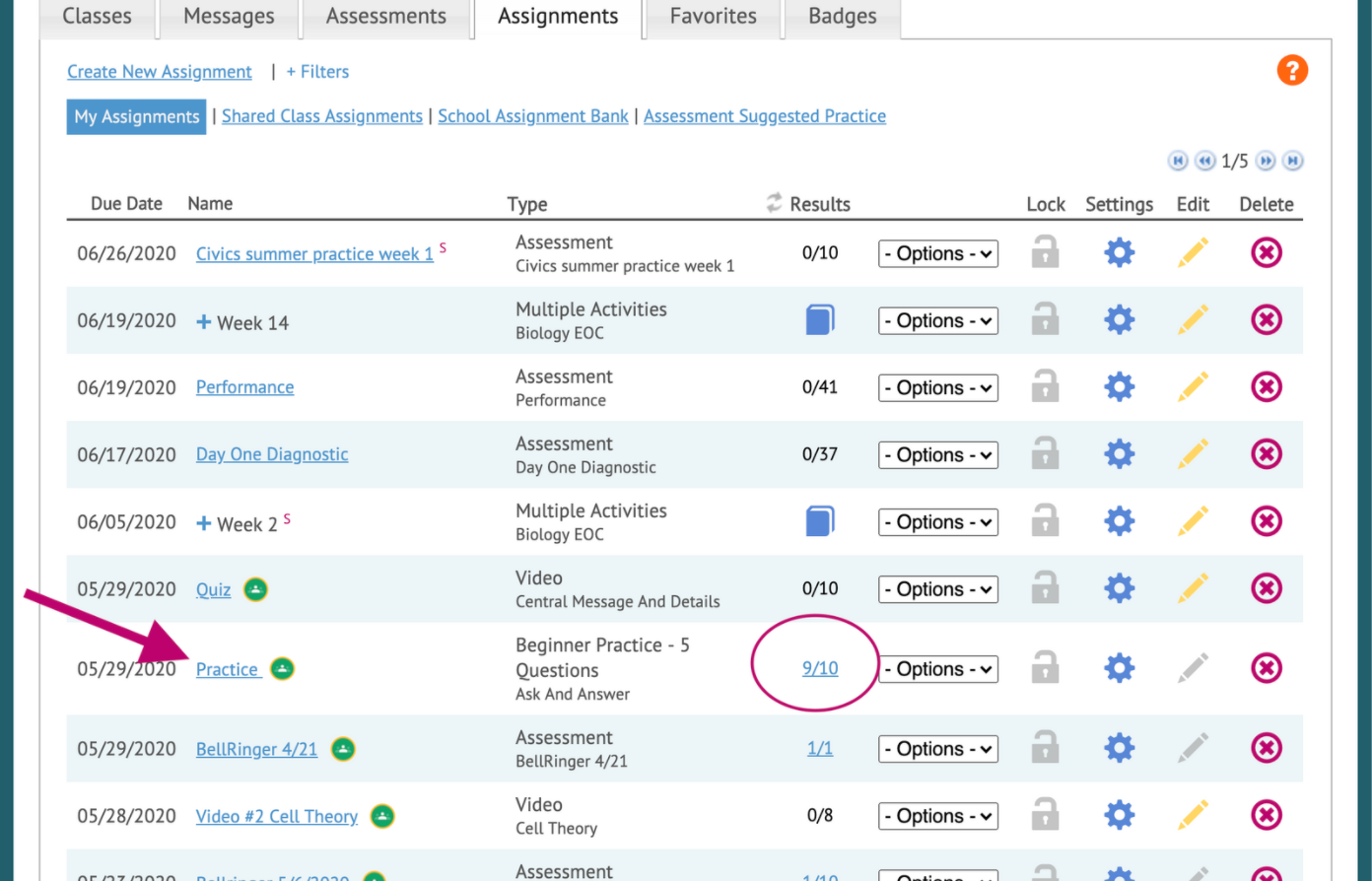Jump to last page of assignments
This screenshot has height=881, width=1372.
(1293, 161)
